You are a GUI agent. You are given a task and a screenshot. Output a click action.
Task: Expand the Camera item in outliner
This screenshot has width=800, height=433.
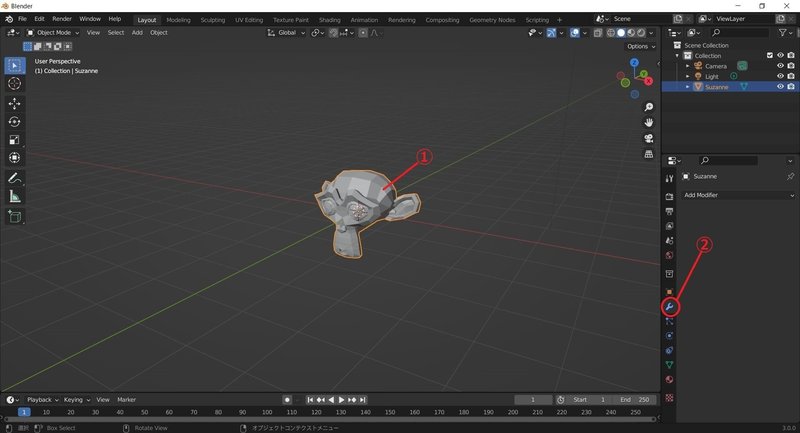point(687,66)
